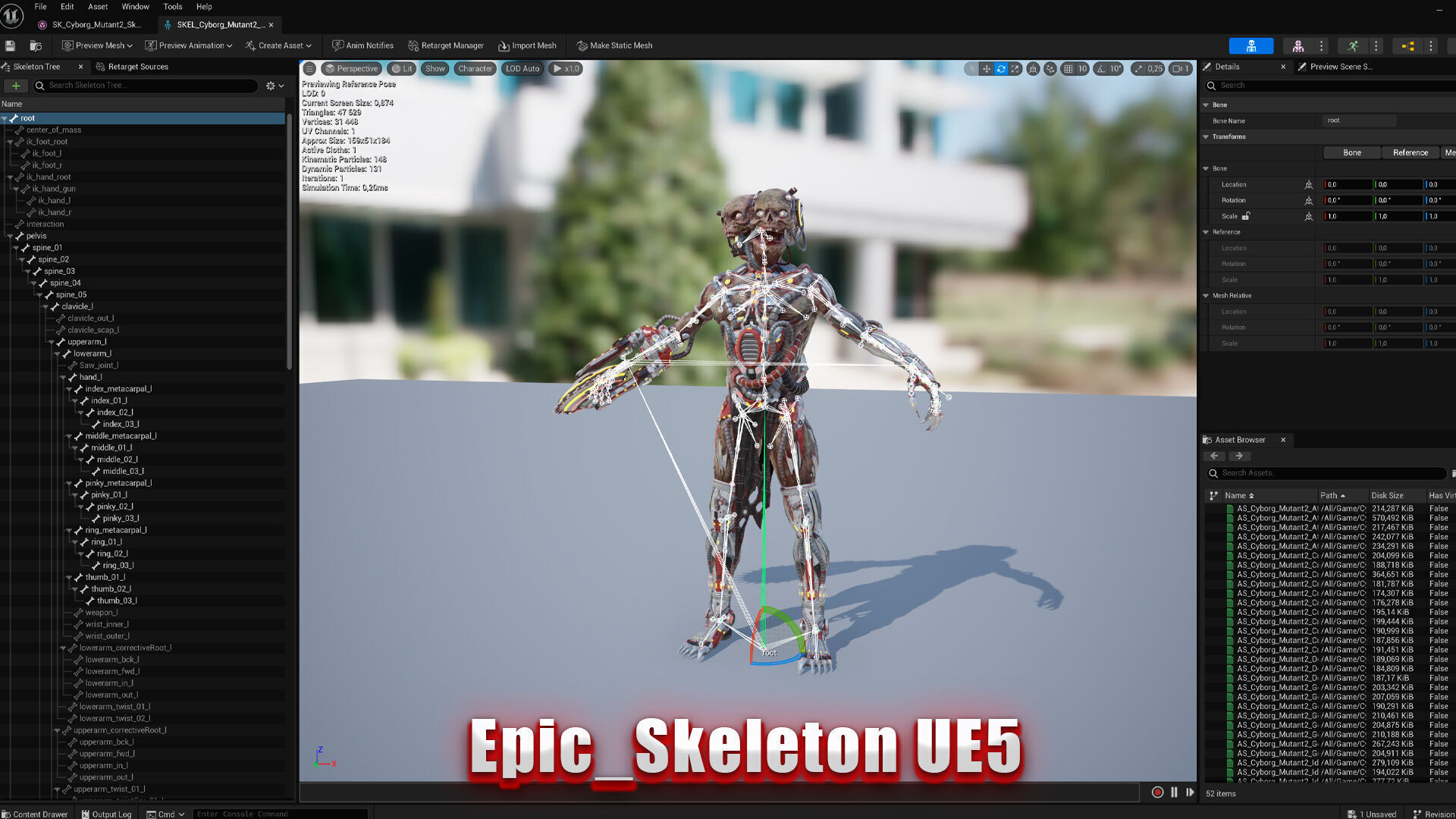Change rotation snap value 10°
1456x819 pixels.
click(x=1116, y=68)
